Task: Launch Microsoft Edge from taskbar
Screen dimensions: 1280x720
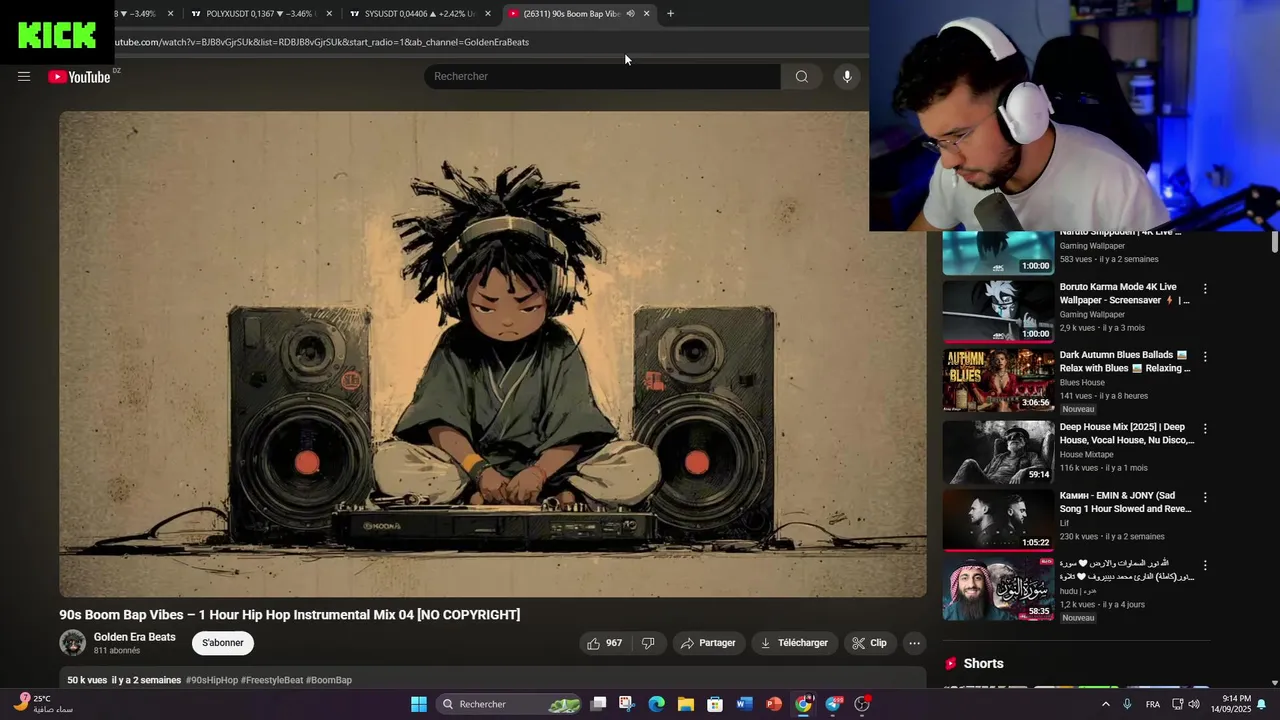Action: 656,704
